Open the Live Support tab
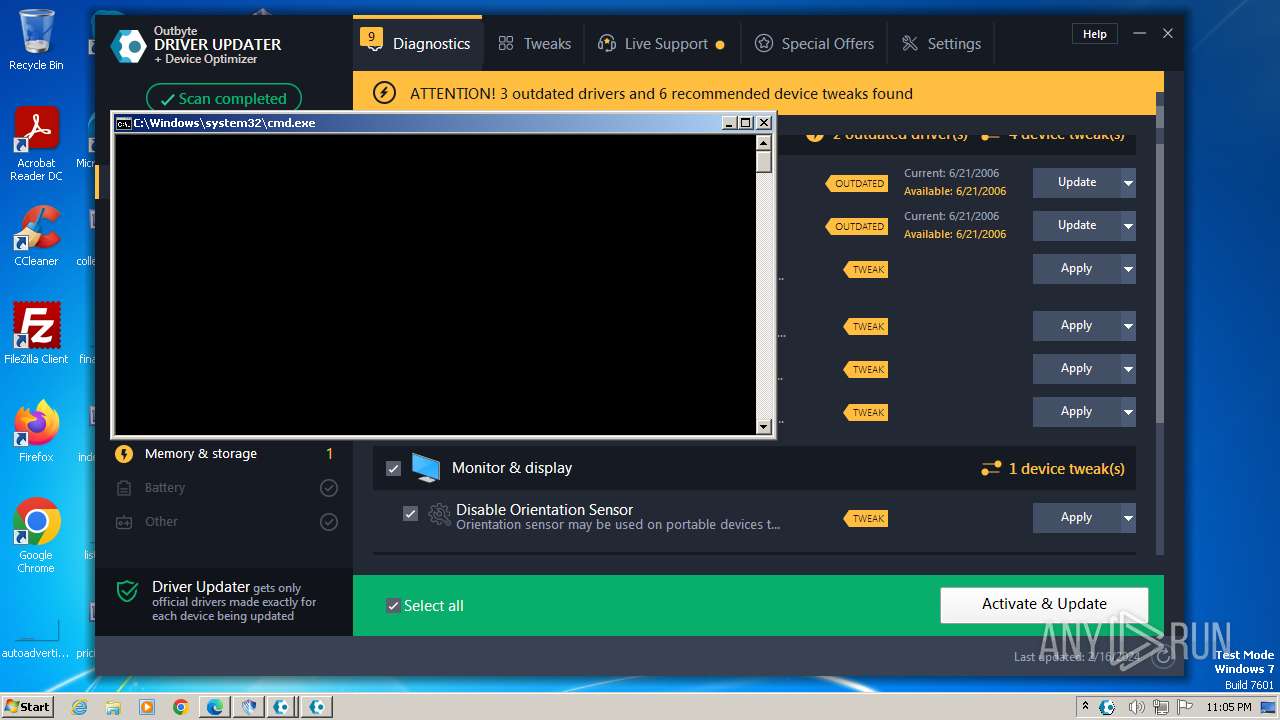The height and width of the screenshot is (720, 1280). coord(661,44)
